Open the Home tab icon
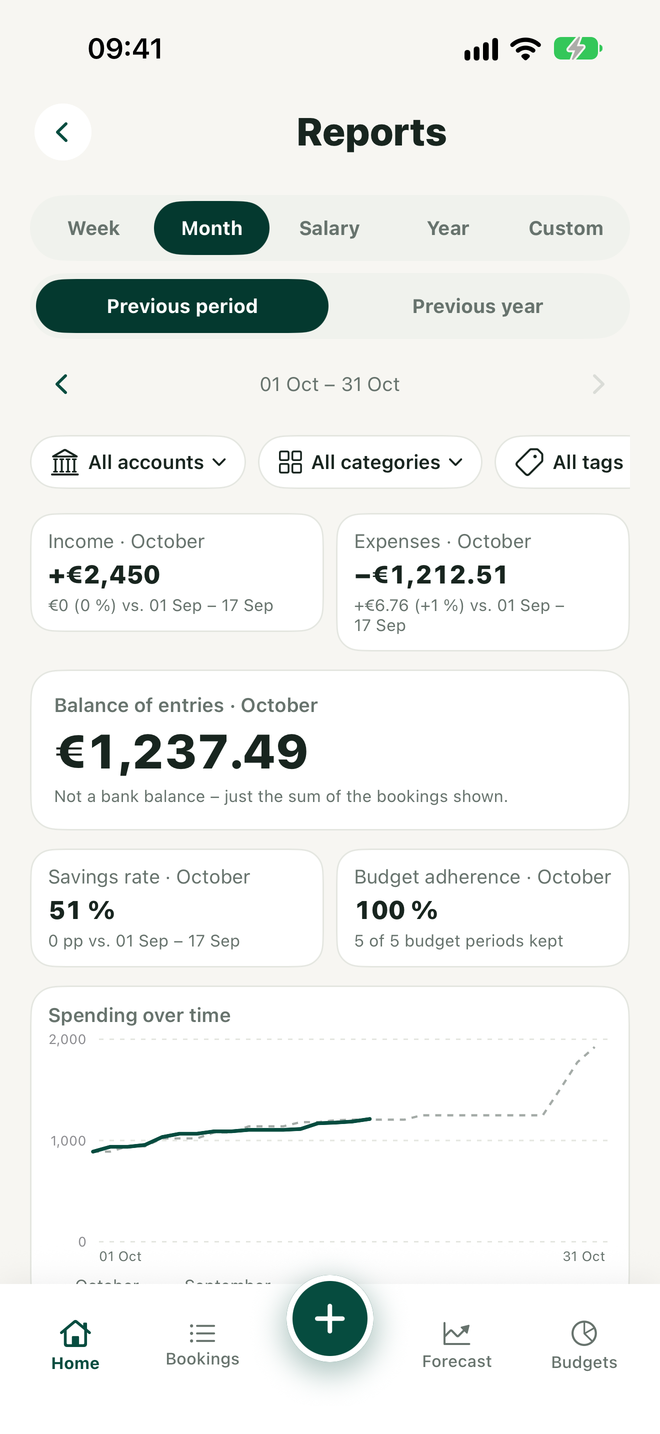This screenshot has width=660, height=1434. 75,1332
